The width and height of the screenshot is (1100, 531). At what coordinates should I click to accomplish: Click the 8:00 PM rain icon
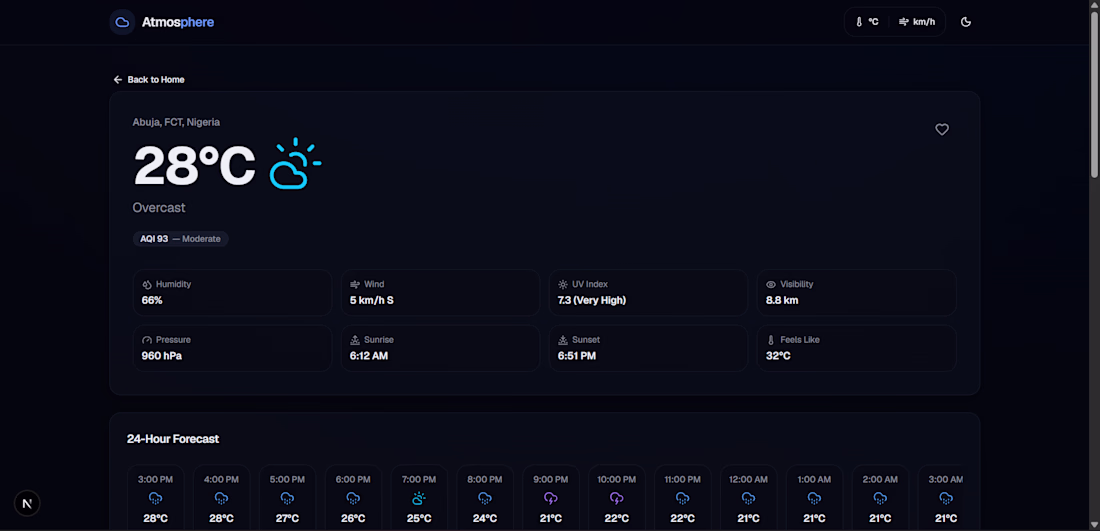click(x=485, y=499)
